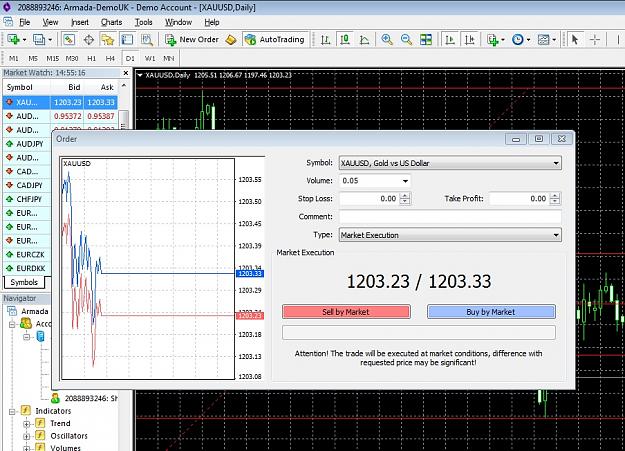This screenshot has width=625, height=451.
Task: Expand the Oscillators folder
Action: click(27, 436)
